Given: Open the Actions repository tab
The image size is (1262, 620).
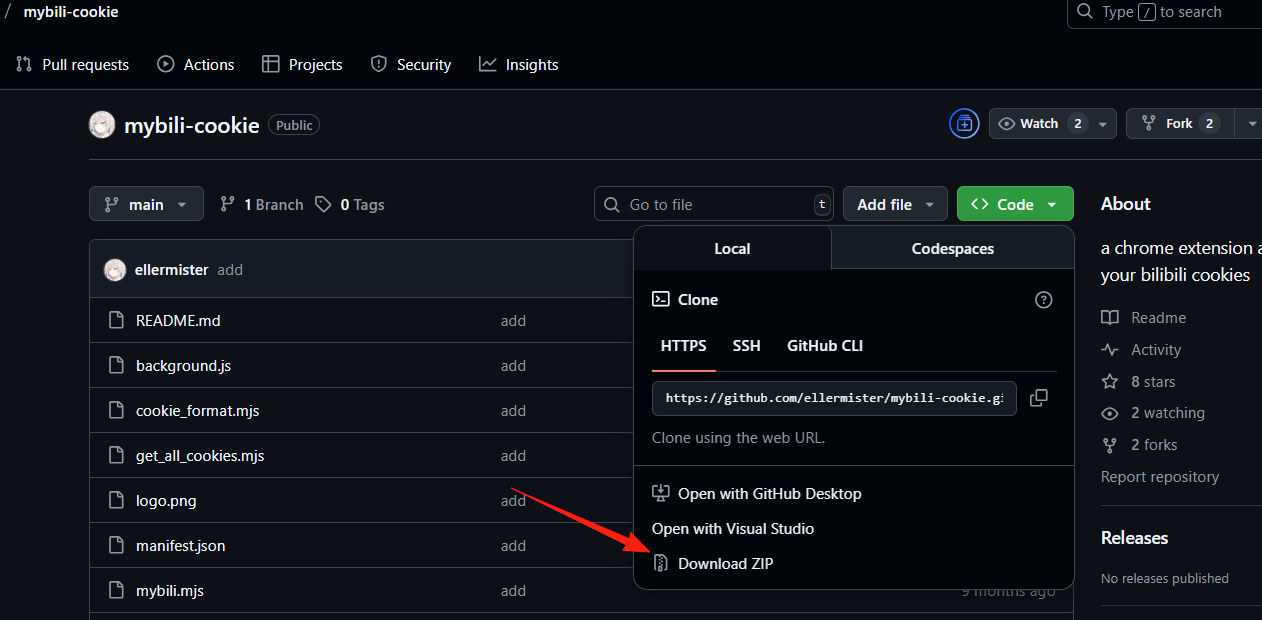Looking at the screenshot, I should (196, 64).
